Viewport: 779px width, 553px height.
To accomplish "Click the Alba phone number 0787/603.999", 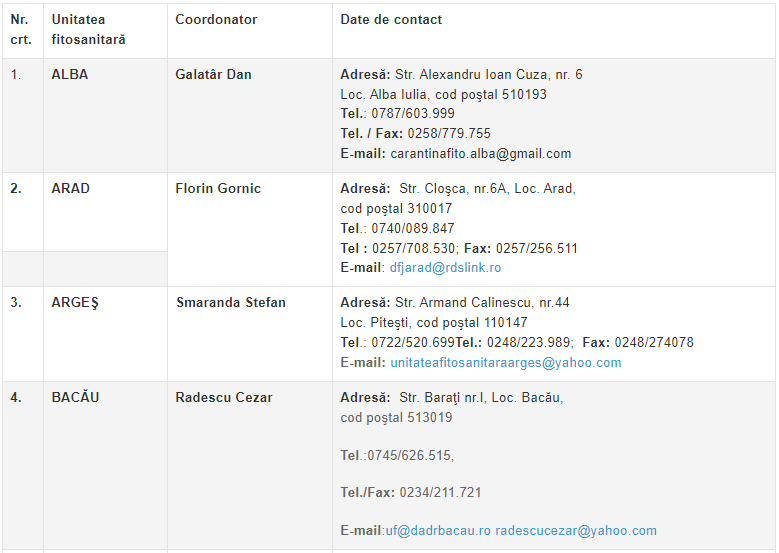I will tap(413, 114).
